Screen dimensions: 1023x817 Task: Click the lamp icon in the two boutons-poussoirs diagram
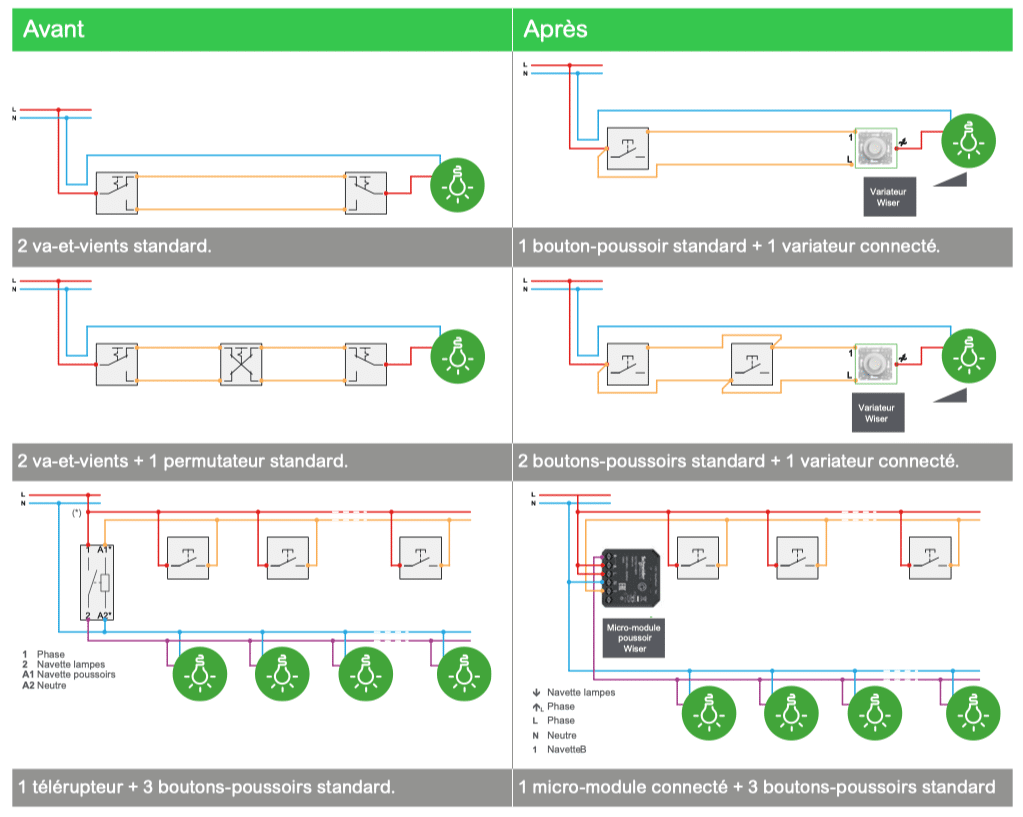[x=969, y=356]
